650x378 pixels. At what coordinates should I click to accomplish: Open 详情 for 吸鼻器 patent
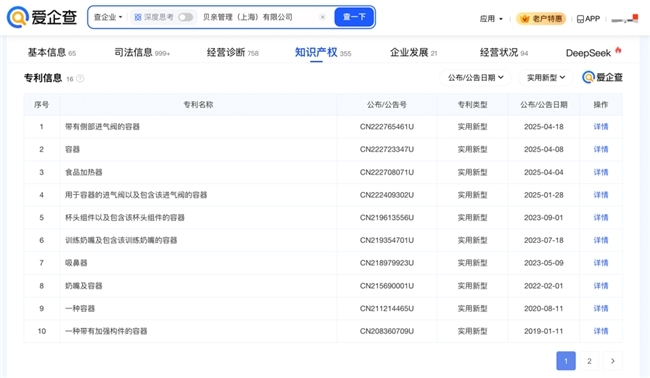tap(601, 263)
